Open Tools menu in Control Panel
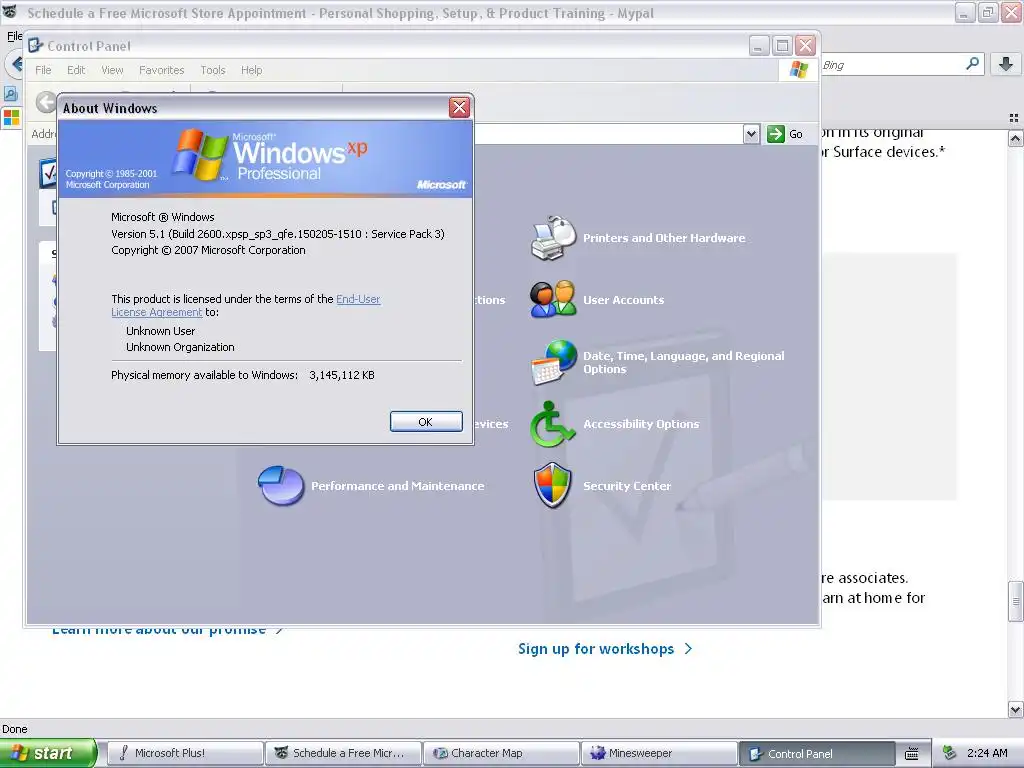 [x=213, y=70]
